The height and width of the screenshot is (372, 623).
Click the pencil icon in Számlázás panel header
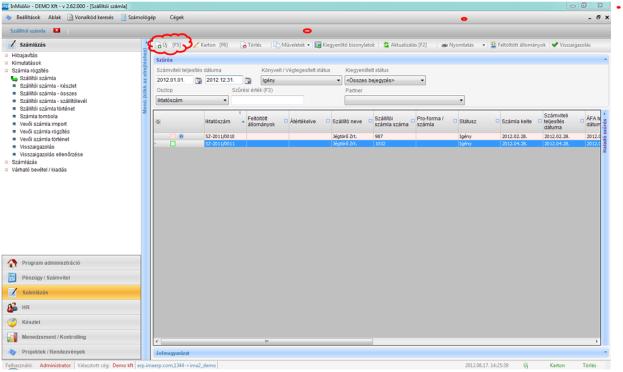pos(13,45)
